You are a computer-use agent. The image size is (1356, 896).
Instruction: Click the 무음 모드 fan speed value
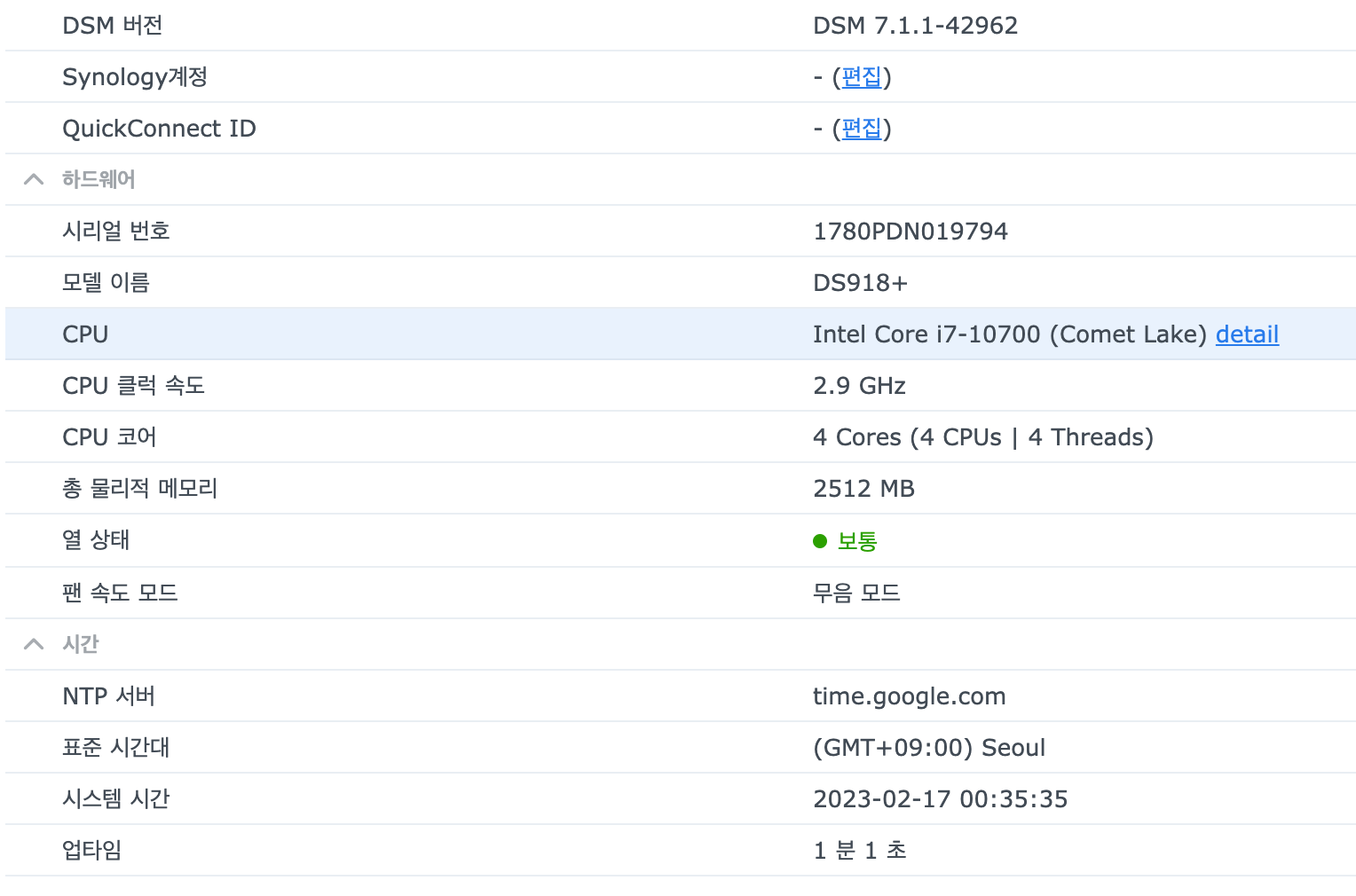pos(856,593)
